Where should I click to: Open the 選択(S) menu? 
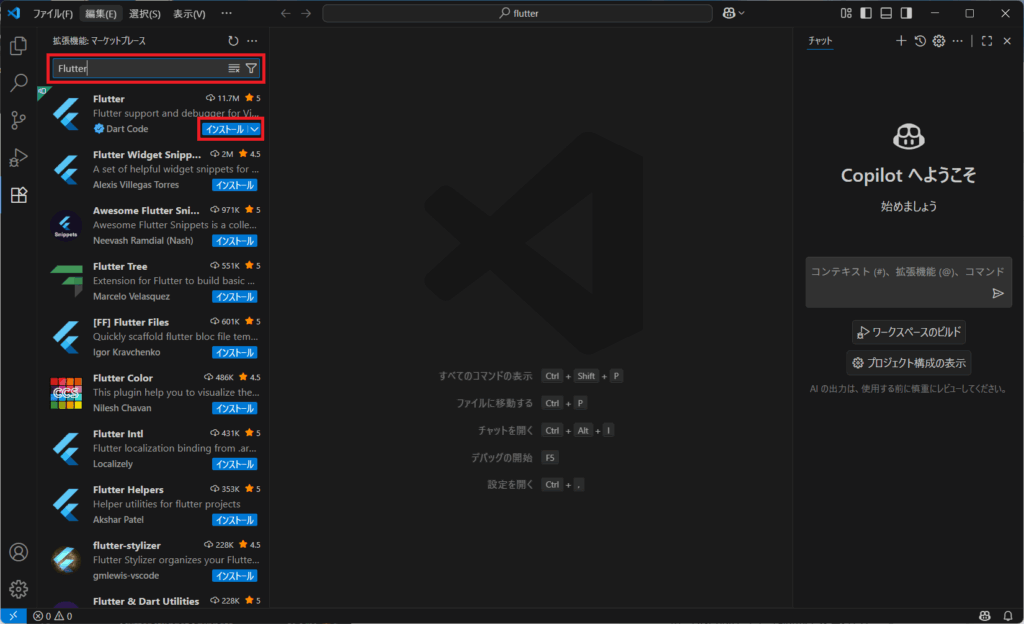145,14
